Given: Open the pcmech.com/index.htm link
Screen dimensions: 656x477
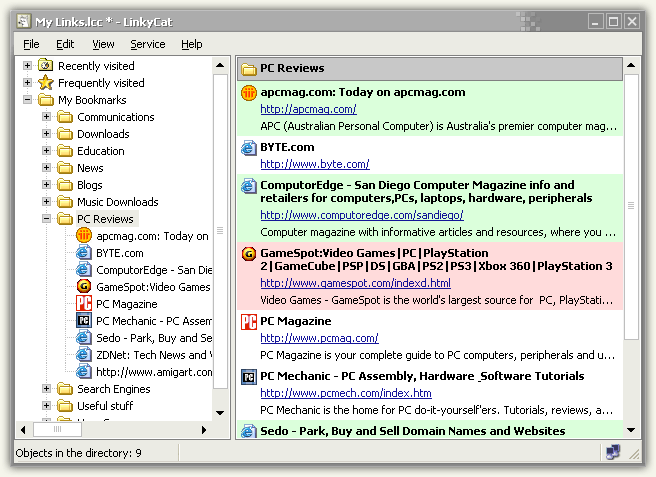Looking at the screenshot, I should (346, 393).
